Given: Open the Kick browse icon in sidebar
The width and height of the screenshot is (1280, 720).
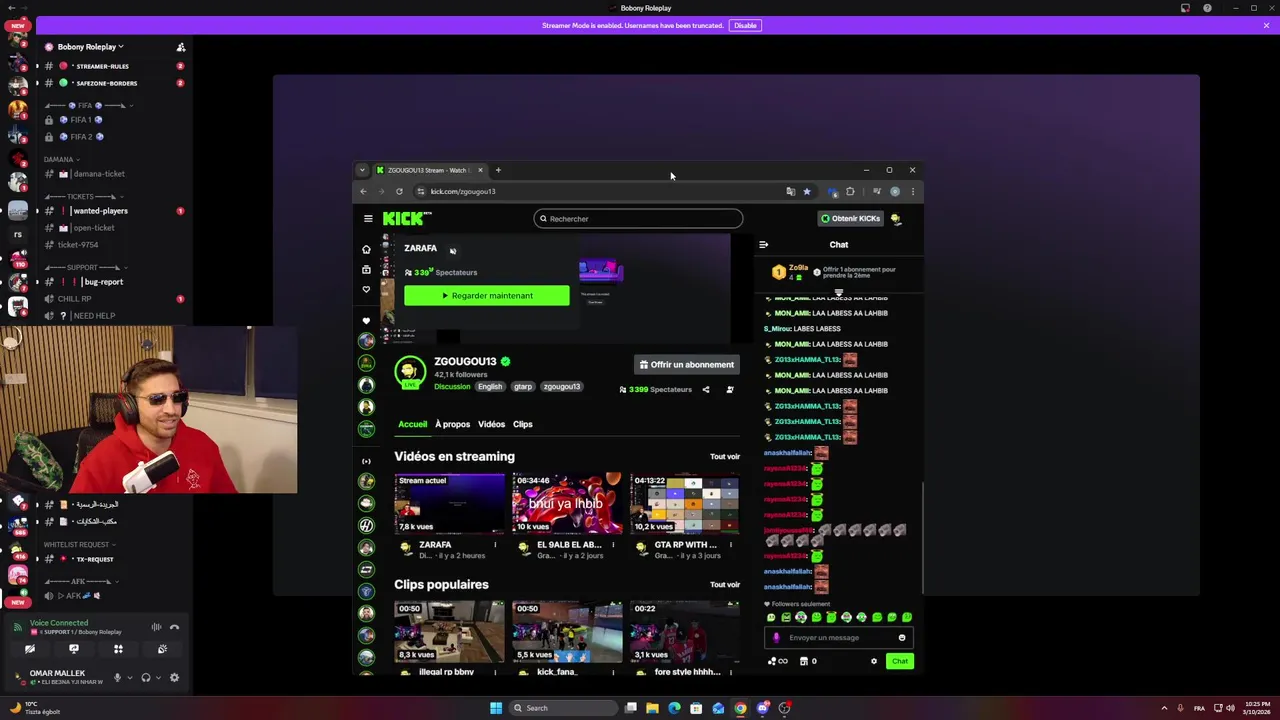Looking at the screenshot, I should pos(366,270).
